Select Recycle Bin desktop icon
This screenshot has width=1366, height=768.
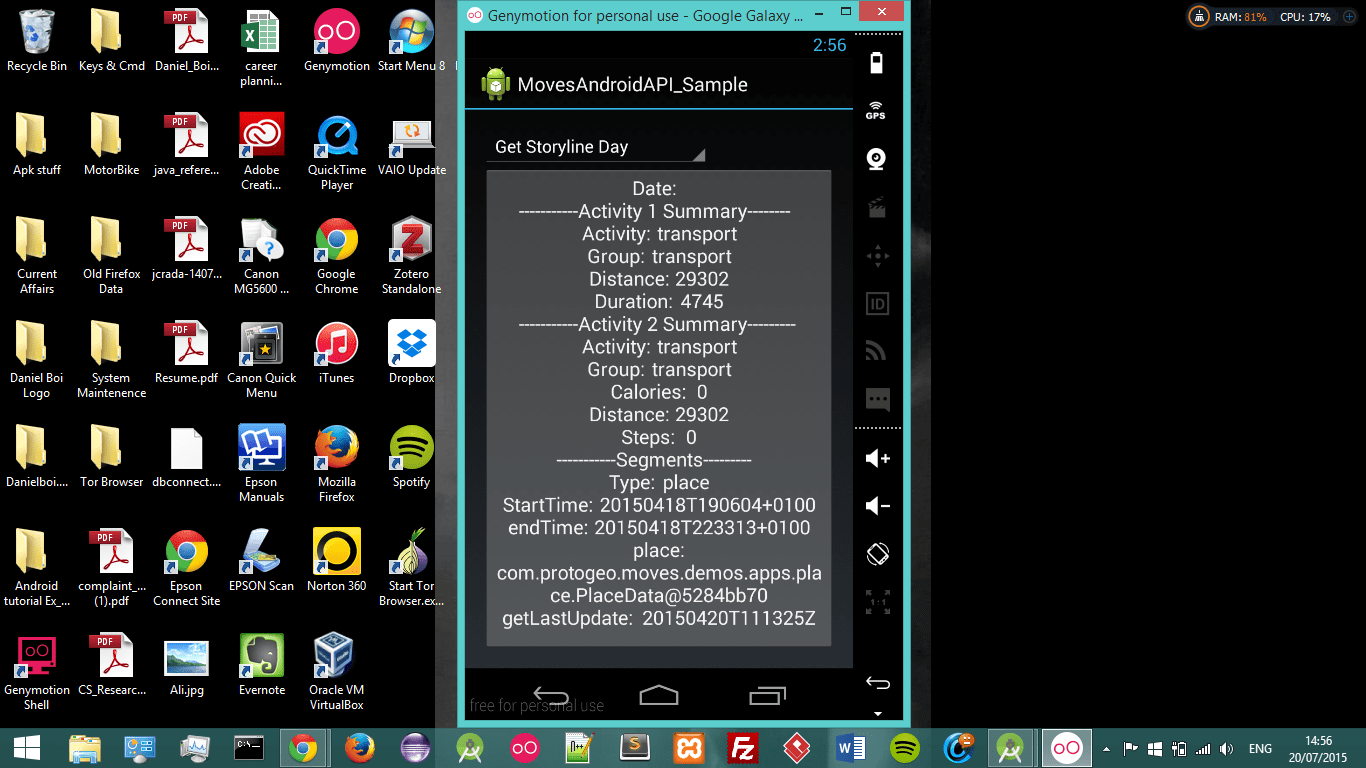point(37,41)
